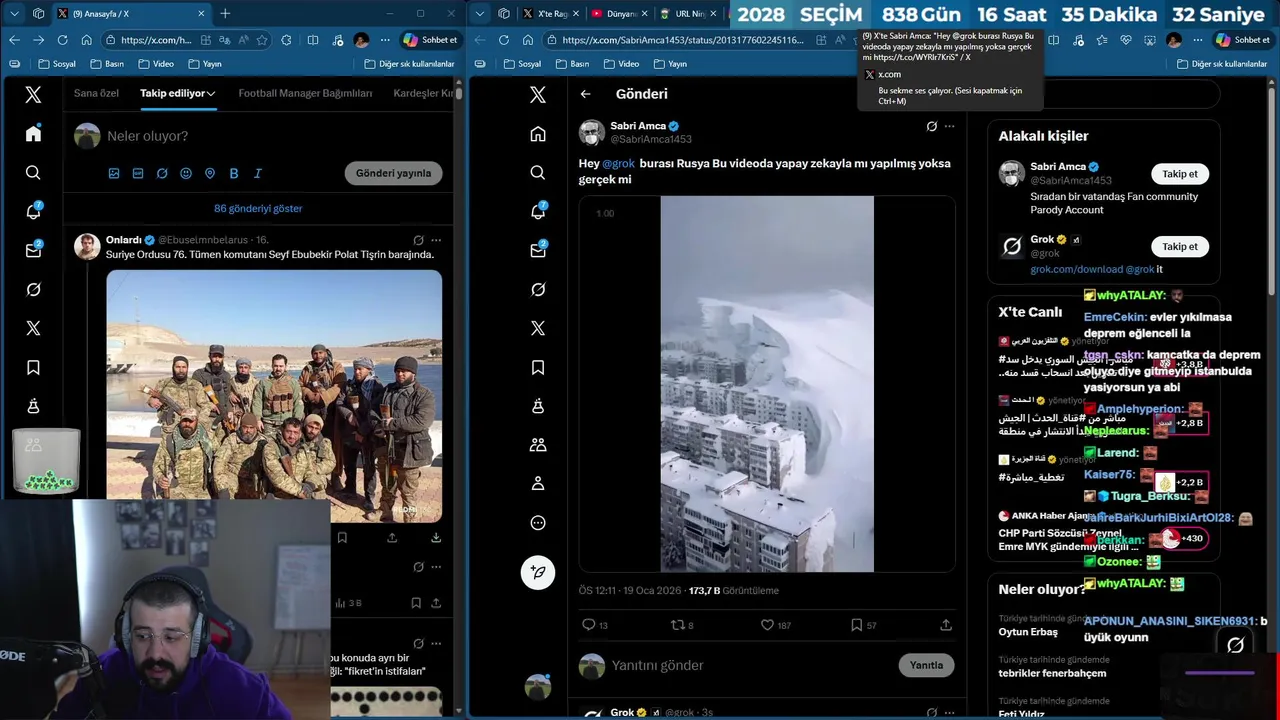1280x720 pixels.
Task: Open Notifications bell in left window sidebar
Action: [33, 211]
